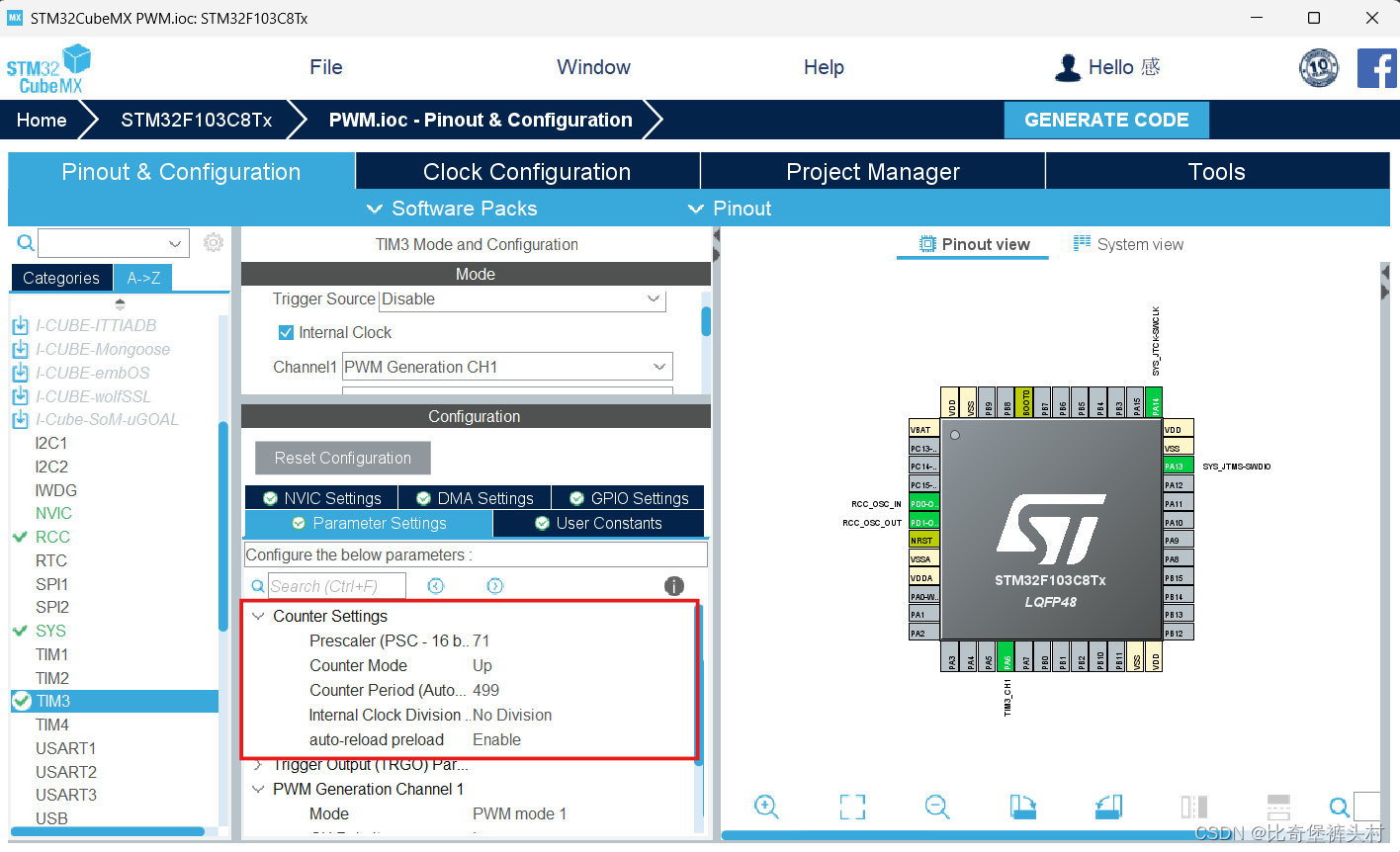Go to Home breadcrumb

[42, 120]
